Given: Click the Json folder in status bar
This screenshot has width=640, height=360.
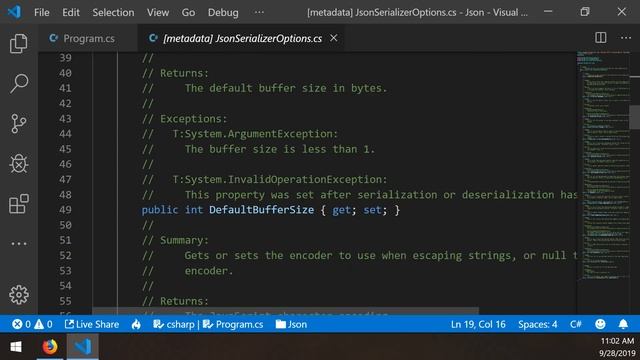Looking at the screenshot, I should coord(291,324).
